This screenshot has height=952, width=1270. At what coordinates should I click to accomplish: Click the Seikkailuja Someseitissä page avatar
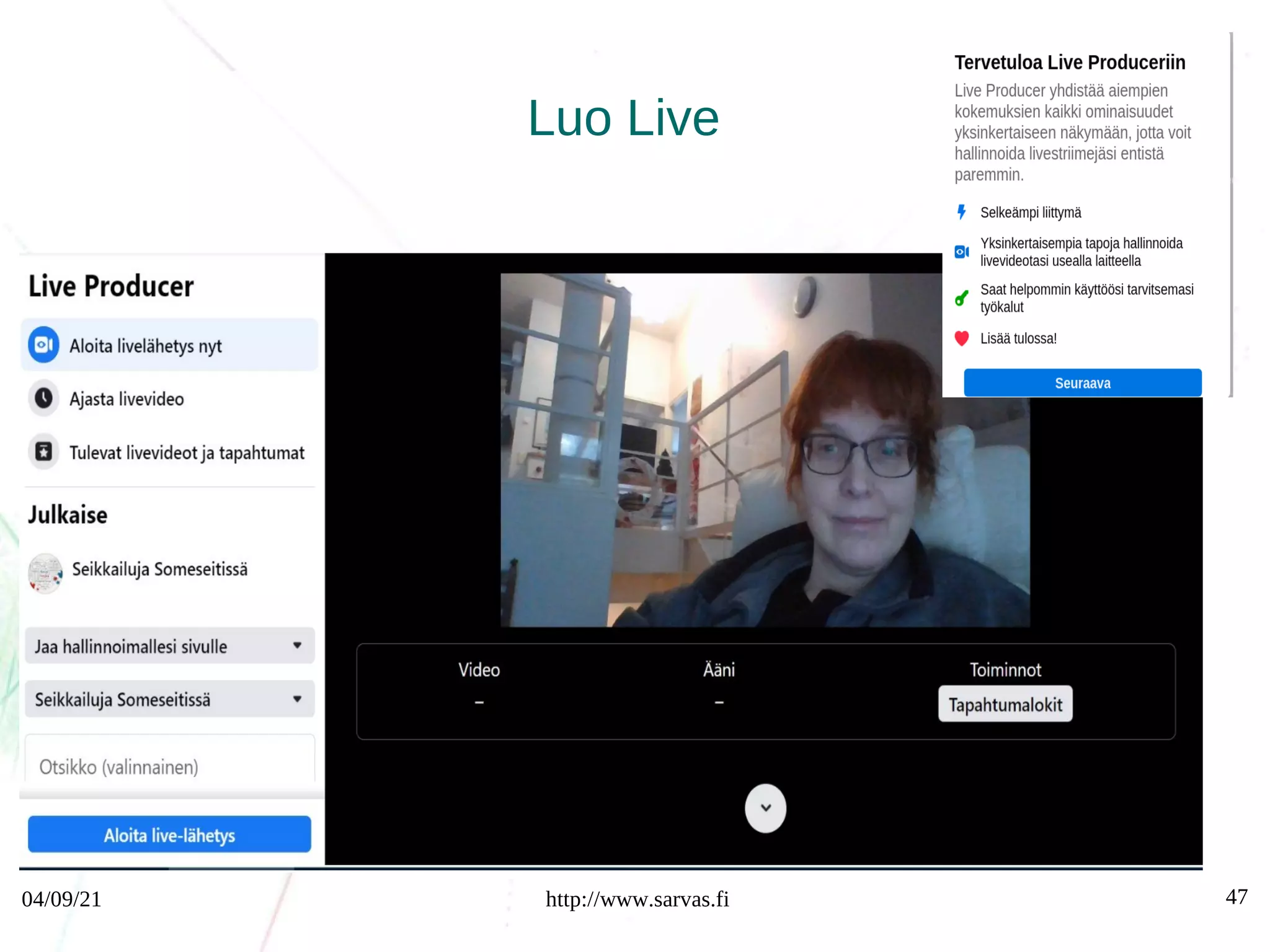pyautogui.click(x=45, y=573)
